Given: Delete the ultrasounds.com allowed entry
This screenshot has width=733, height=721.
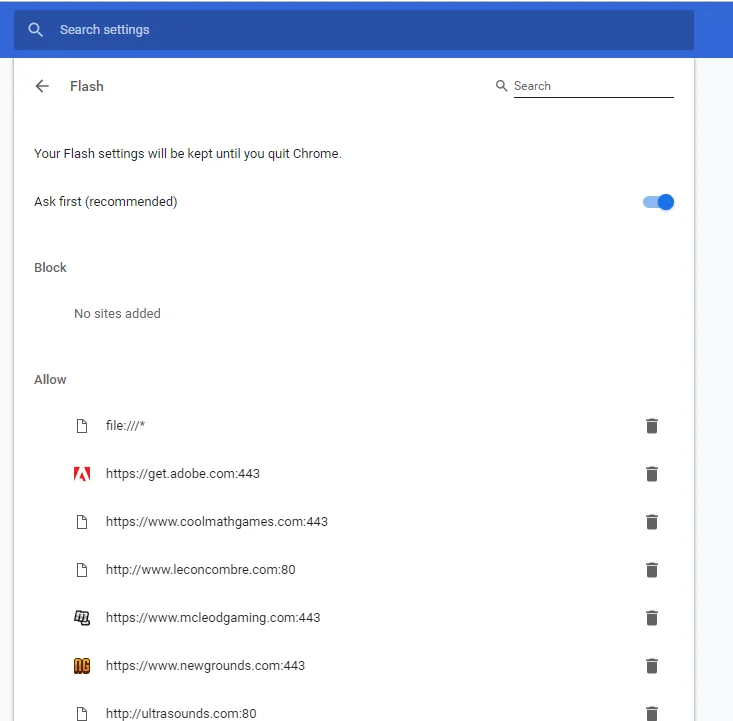Looking at the screenshot, I should [x=652, y=712].
